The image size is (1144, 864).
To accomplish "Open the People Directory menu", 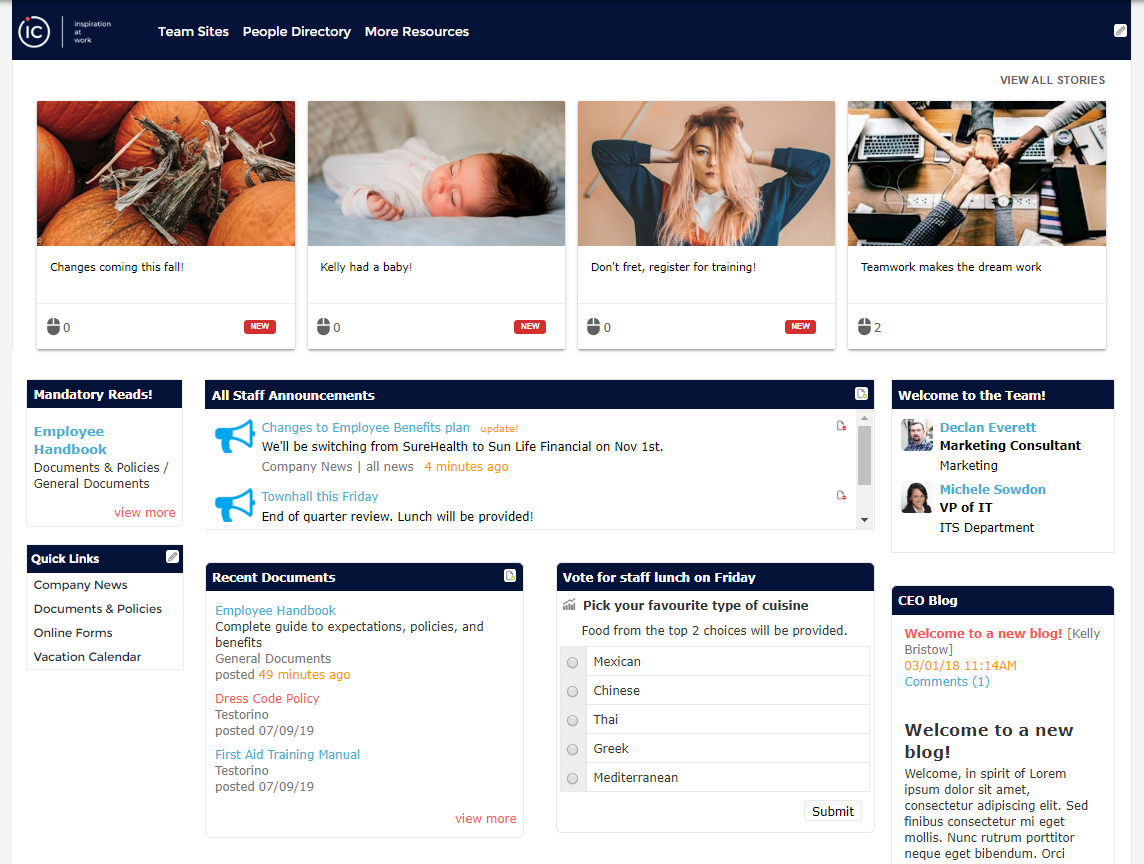I will pyautogui.click(x=297, y=31).
